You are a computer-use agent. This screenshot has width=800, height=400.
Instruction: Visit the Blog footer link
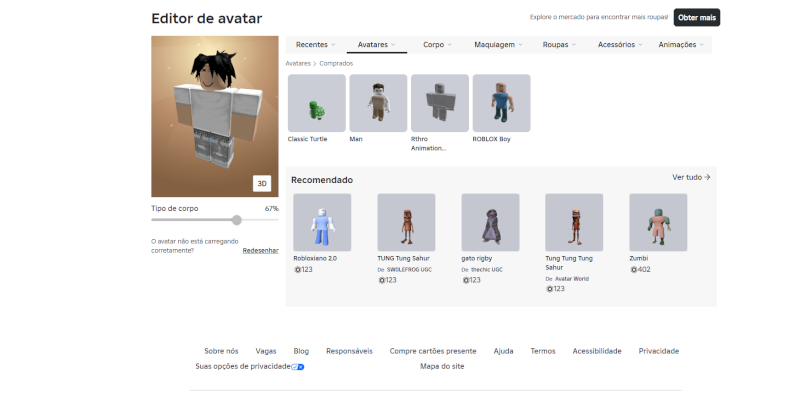click(x=301, y=351)
